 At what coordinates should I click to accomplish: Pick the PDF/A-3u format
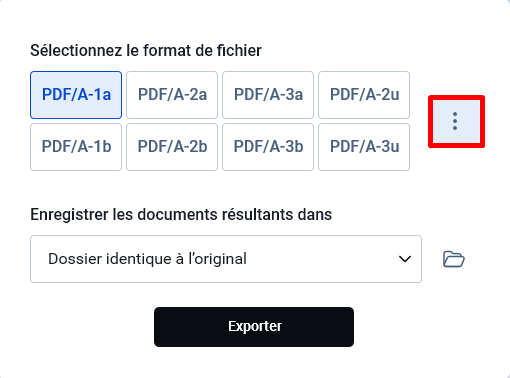(x=364, y=147)
